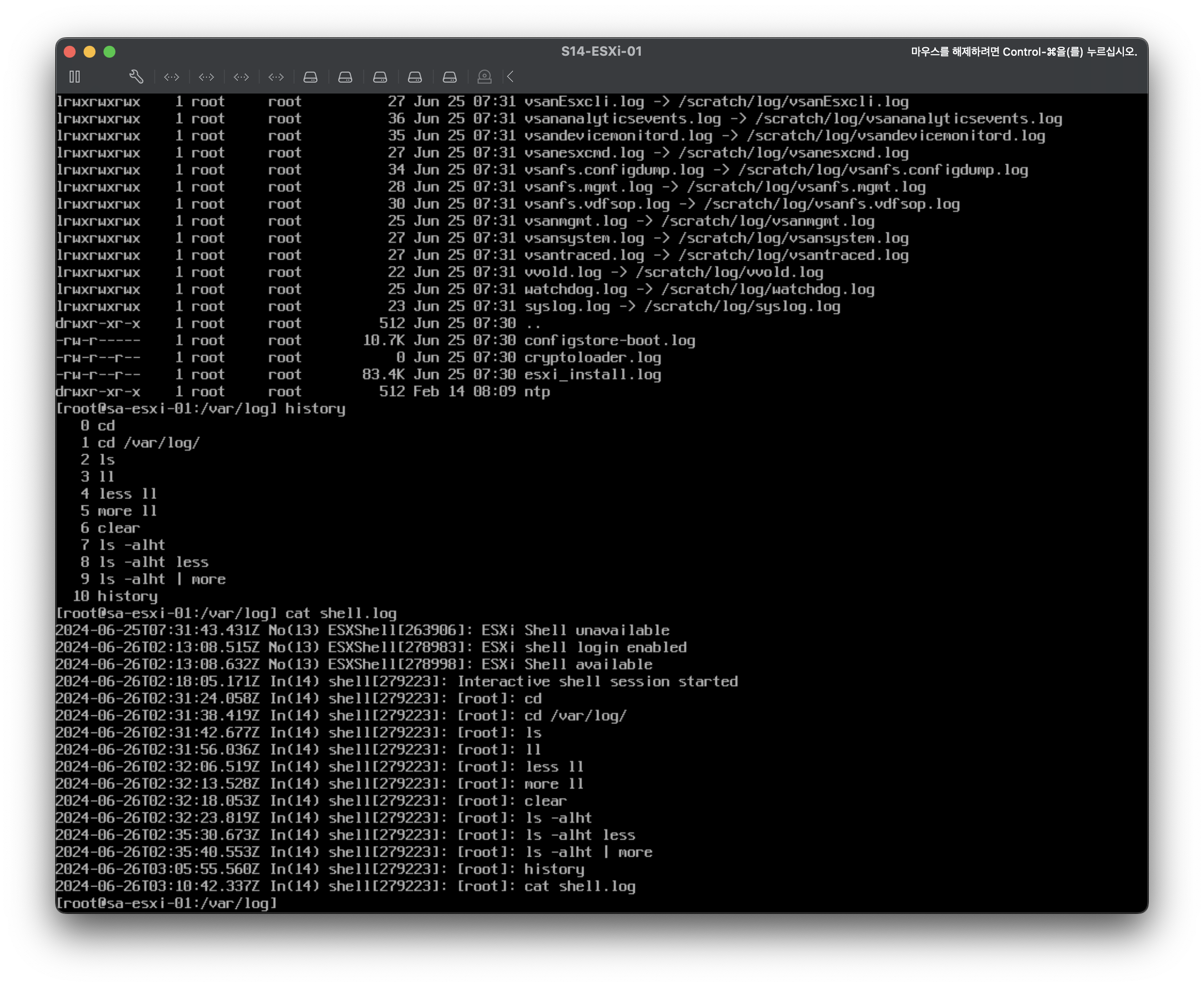Click the third hard disk icon
Screen dimensions: 1204x987
[x=380, y=77]
